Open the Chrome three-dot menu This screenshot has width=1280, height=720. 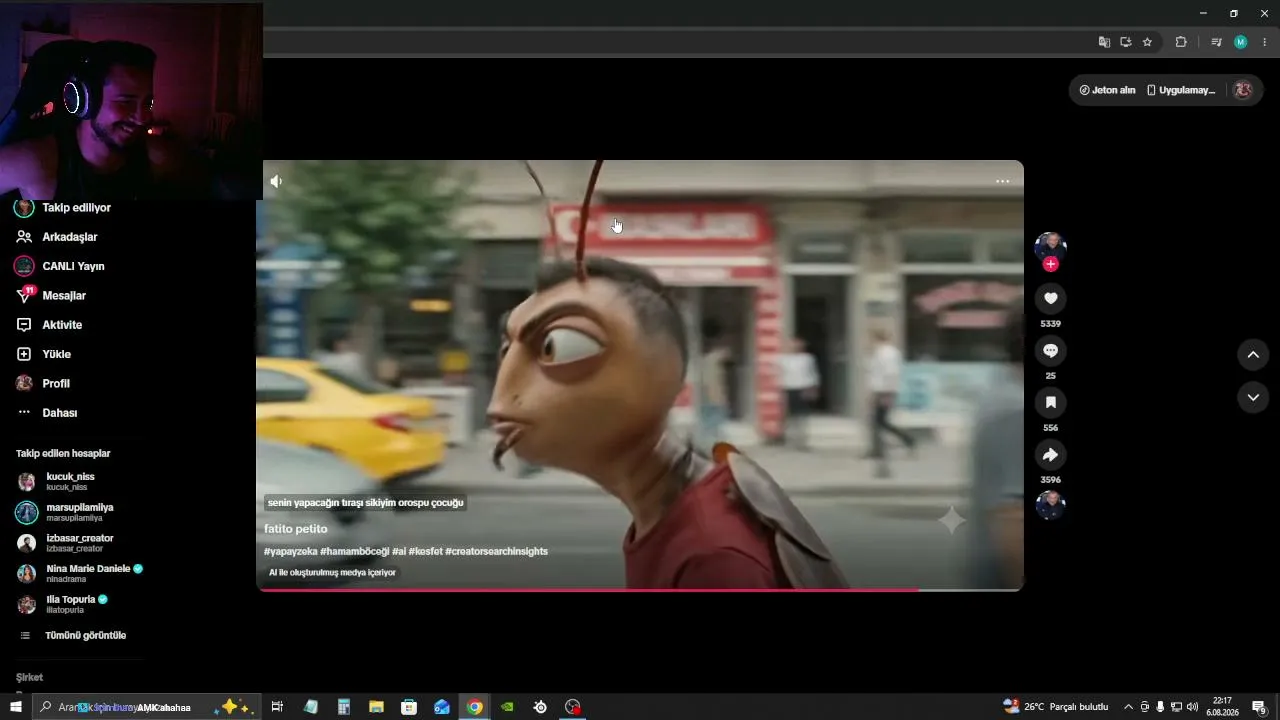click(x=1264, y=42)
